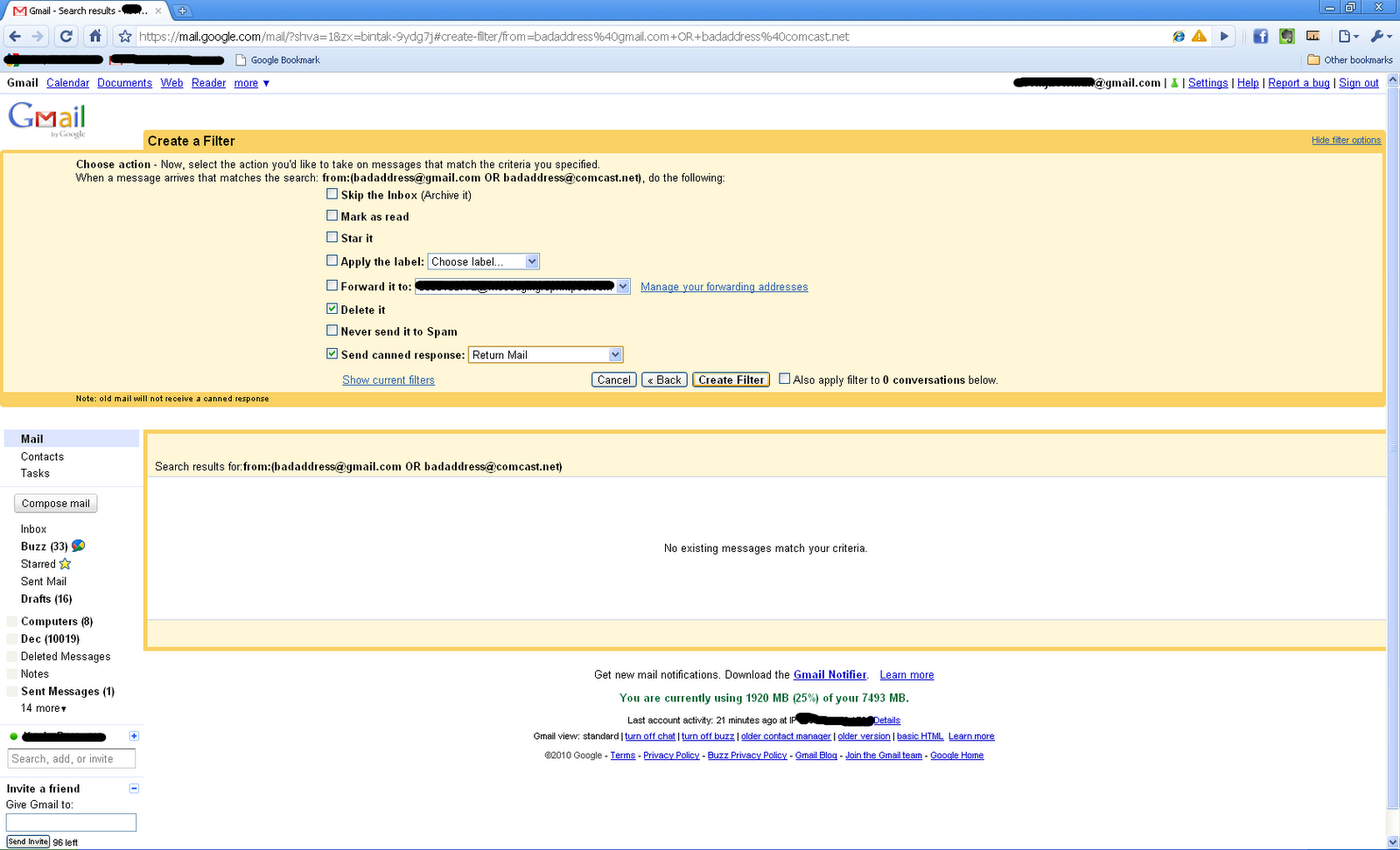Uncheck the Delete it option
Image resolution: width=1400 pixels, height=850 pixels.
click(332, 308)
